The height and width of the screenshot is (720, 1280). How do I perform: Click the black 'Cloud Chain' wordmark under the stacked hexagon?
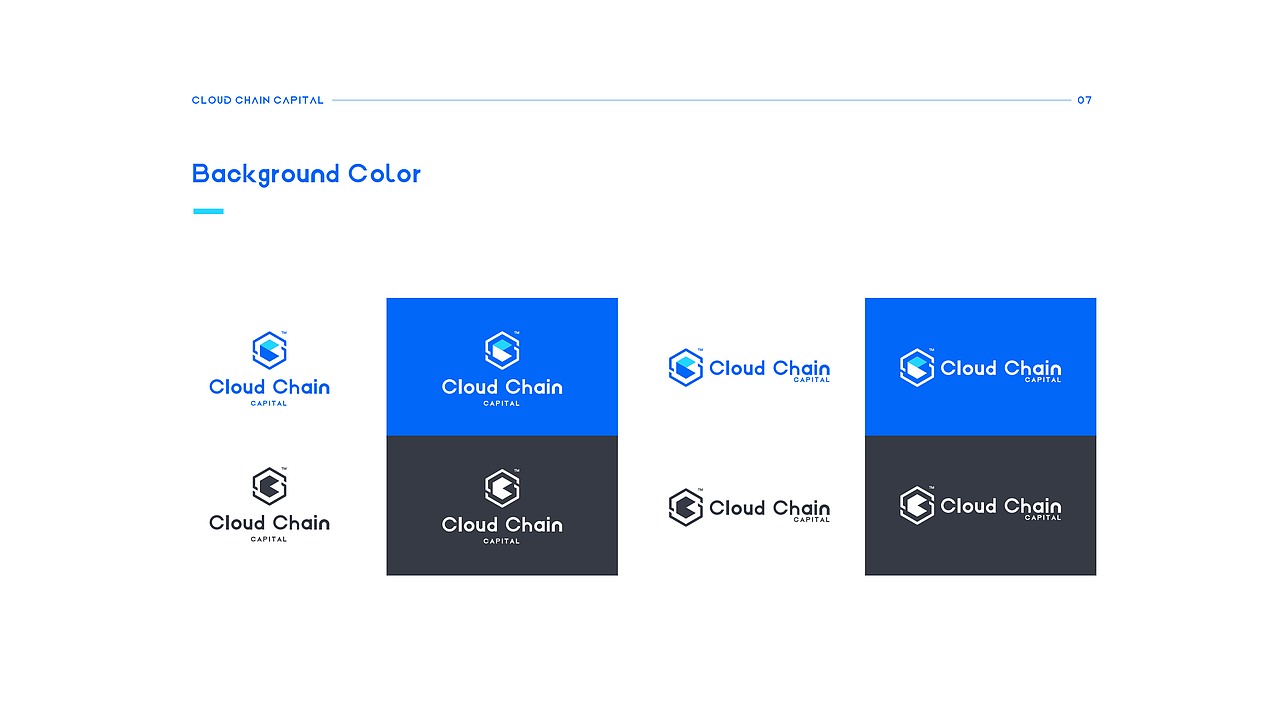click(269, 523)
